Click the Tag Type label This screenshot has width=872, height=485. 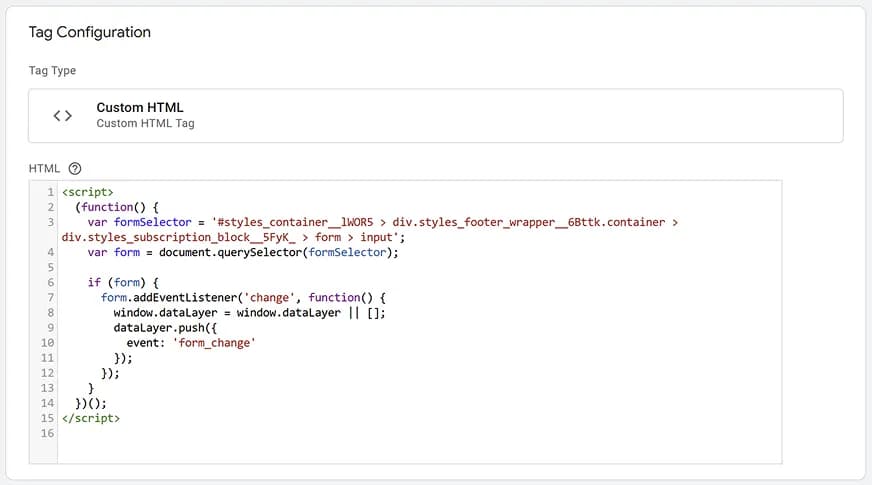(x=52, y=71)
